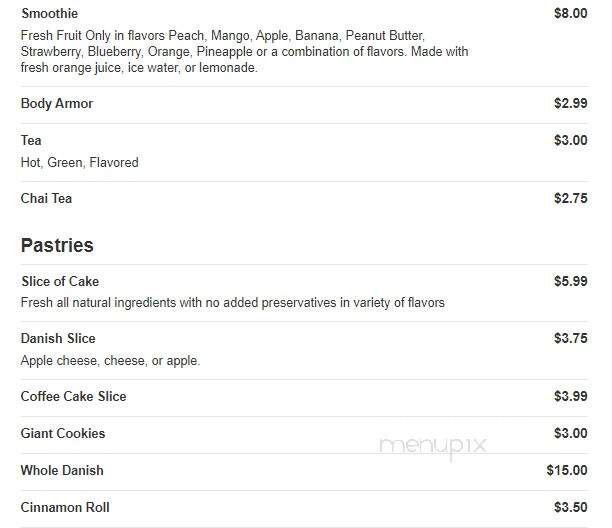Viewport: 612px width, 528px height.
Task: Select the Tea menu item
Action: pos(31,140)
